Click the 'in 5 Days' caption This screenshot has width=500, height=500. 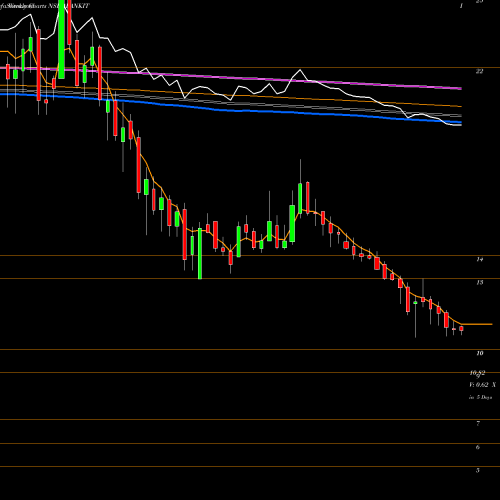coord(480,397)
